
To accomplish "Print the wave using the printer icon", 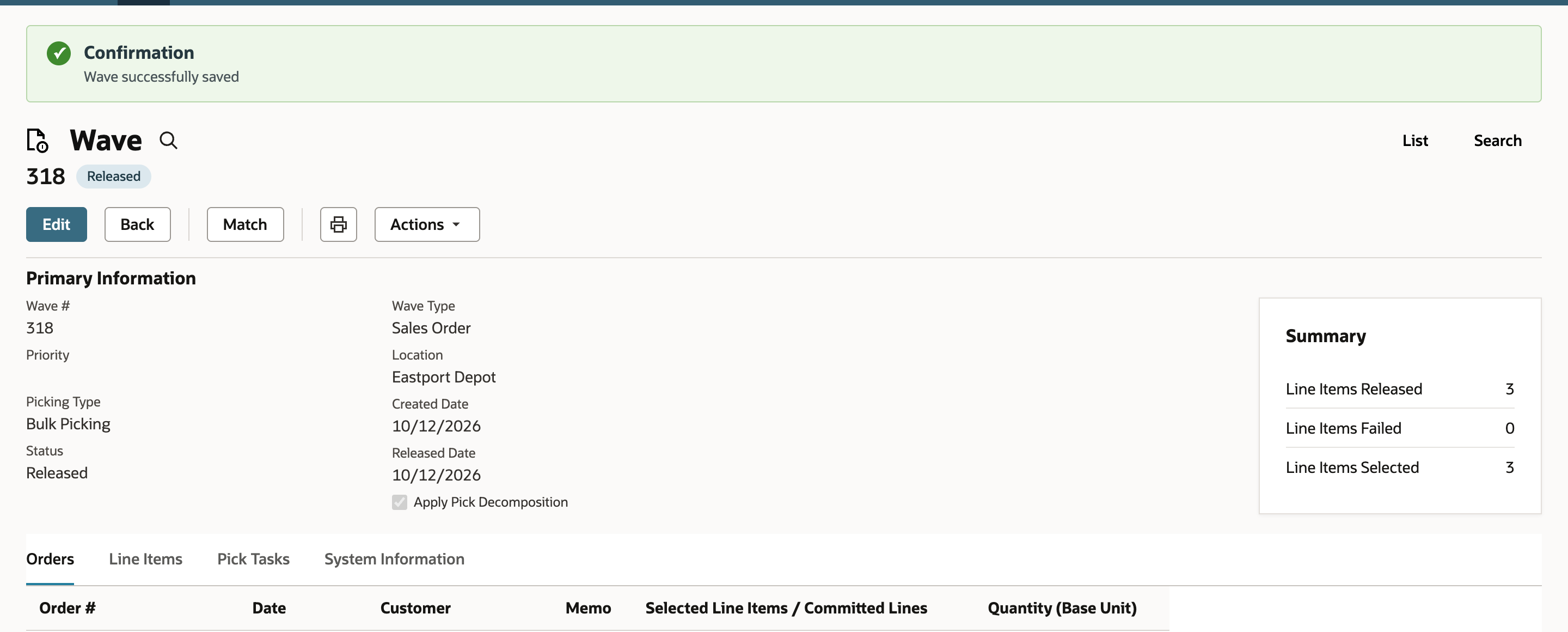I will click(x=339, y=224).
